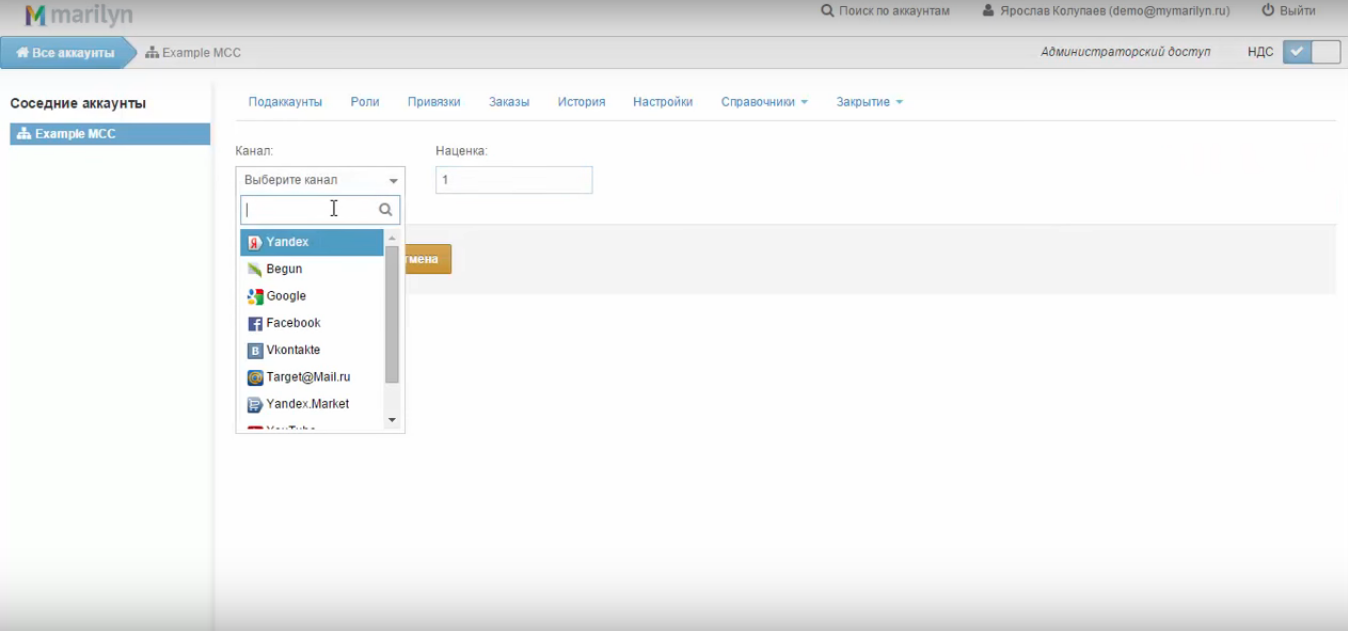Viewport: 1348px width, 631px height.
Task: Expand the Закрытие dropdown menu
Action: tap(869, 102)
